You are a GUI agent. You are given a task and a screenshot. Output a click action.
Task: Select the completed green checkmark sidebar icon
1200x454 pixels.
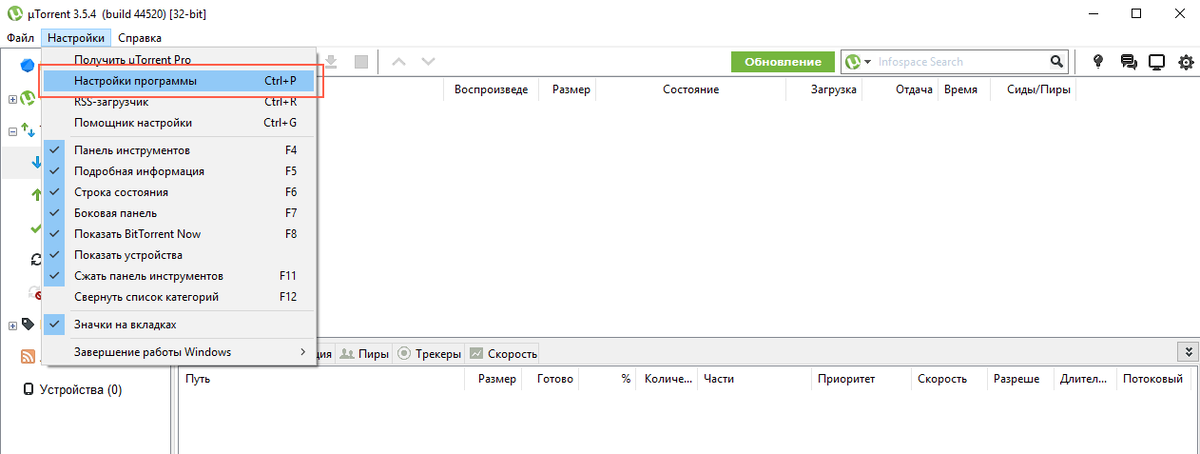click(35, 229)
